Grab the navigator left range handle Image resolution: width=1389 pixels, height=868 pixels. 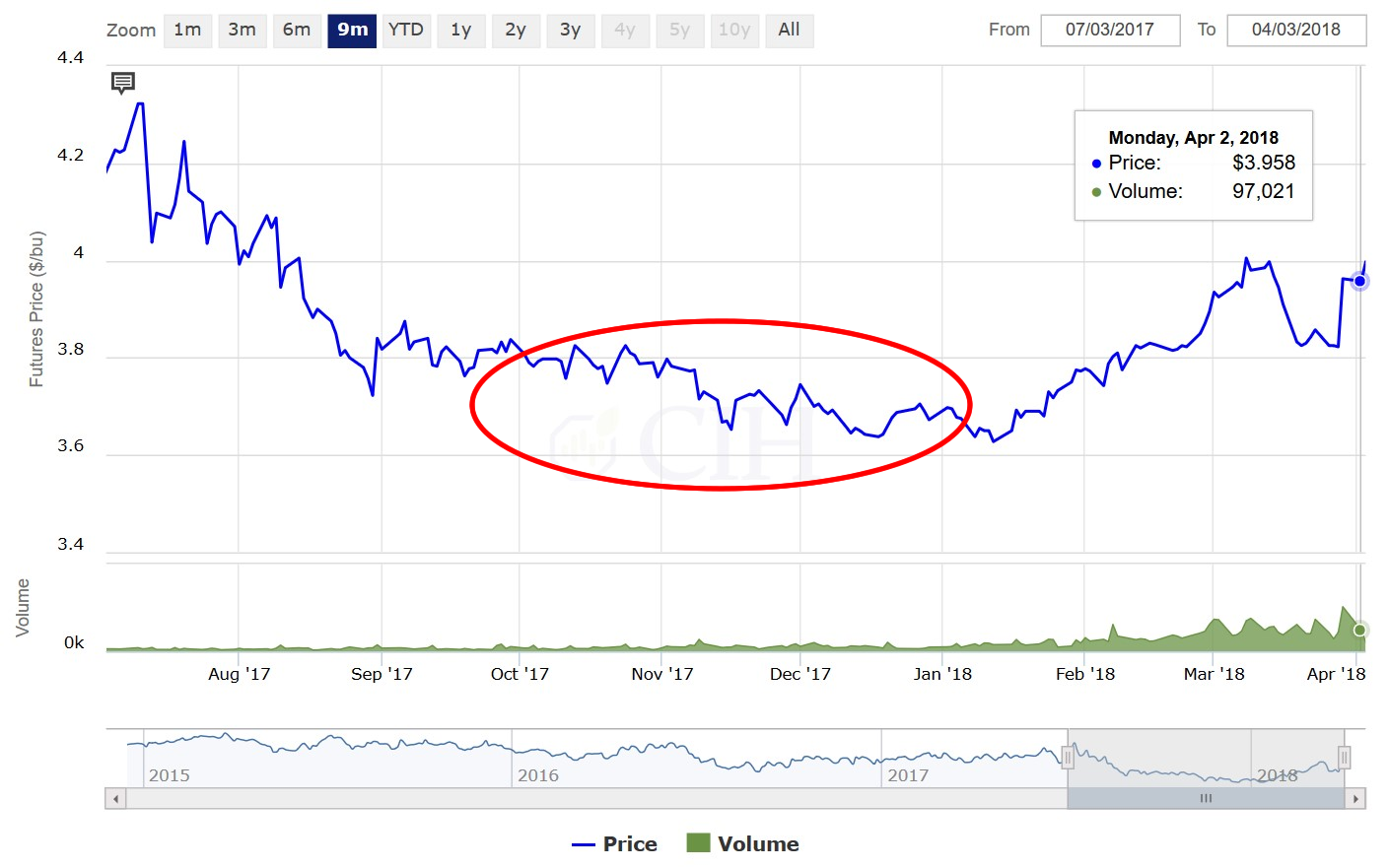1068,758
